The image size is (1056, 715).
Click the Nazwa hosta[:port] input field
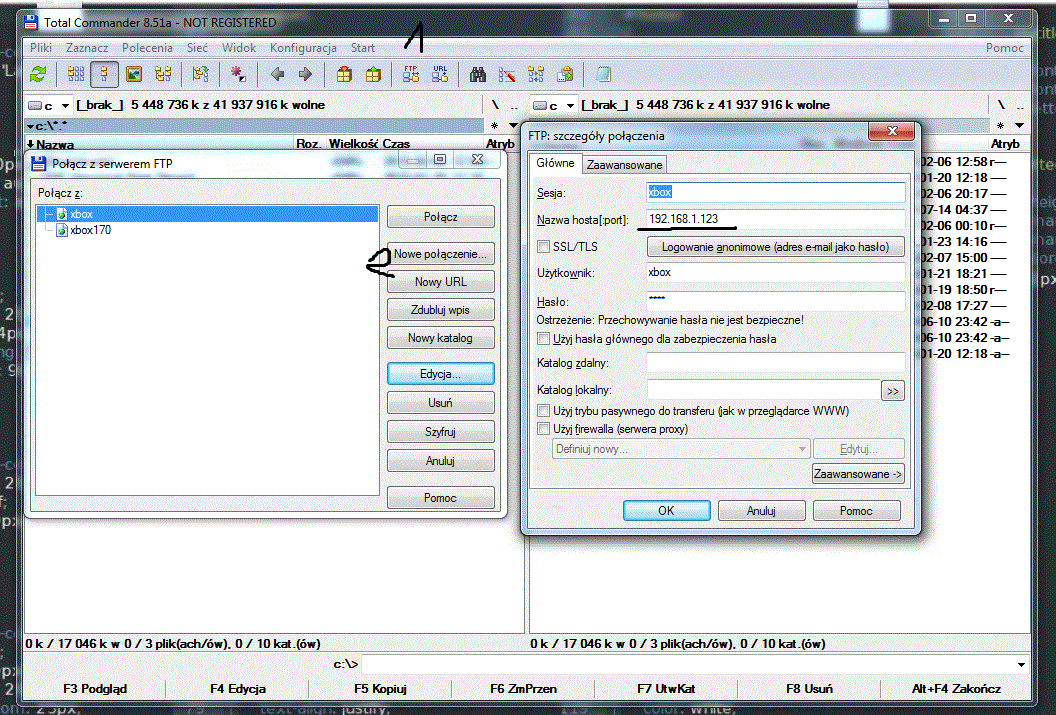[776, 219]
